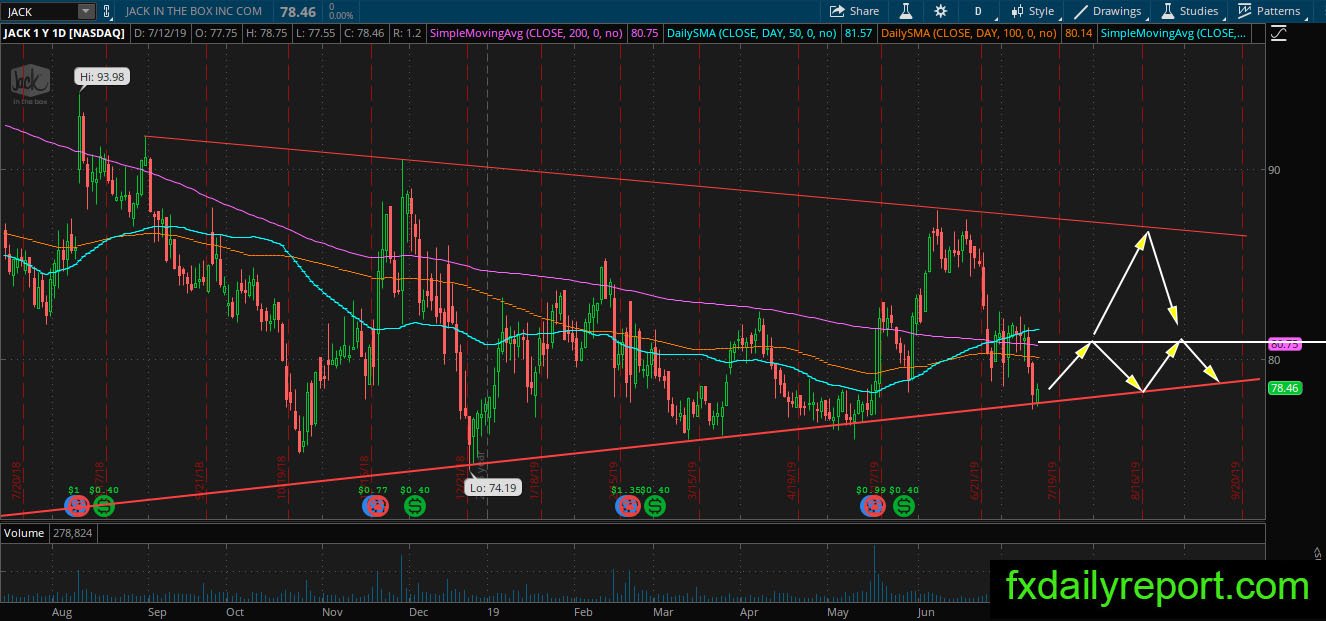This screenshot has height=621, width=1326.
Task: Click the August earnings icon labeled $1
Action: 75,507
